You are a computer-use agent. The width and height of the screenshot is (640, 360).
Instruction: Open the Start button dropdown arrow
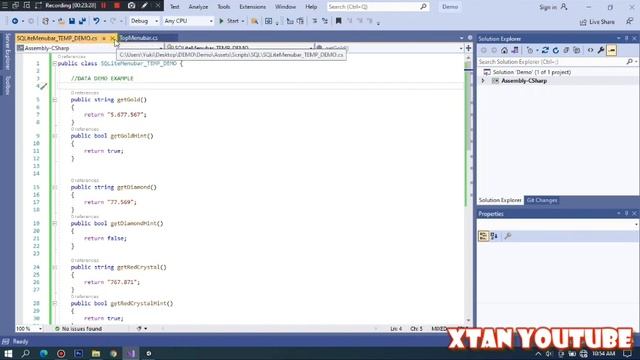click(x=243, y=21)
